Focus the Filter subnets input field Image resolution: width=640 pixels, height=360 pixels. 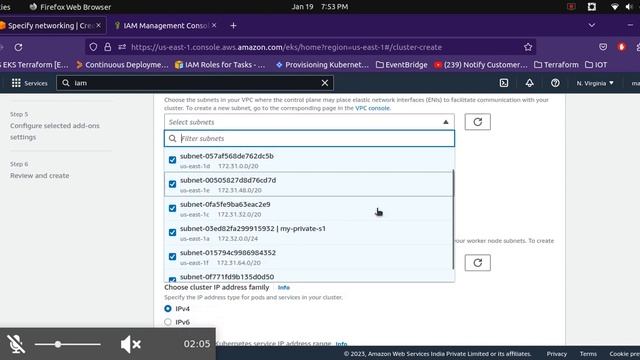[x=309, y=138]
